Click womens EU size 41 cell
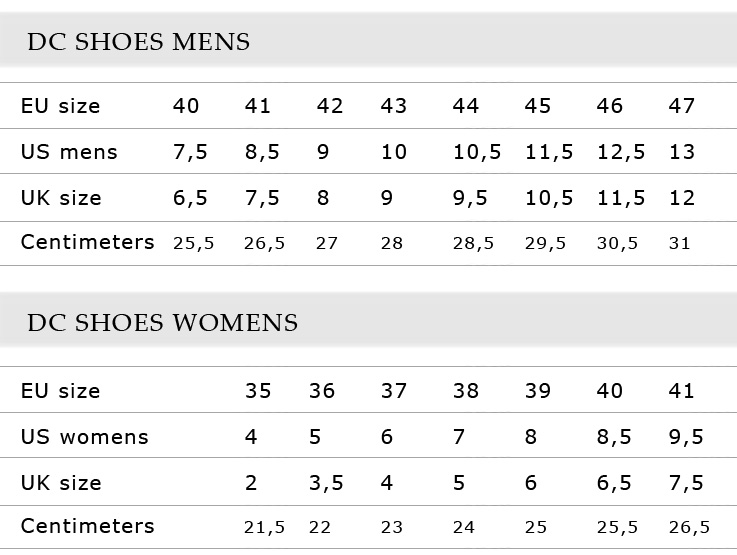Screen dimensions: 737x555 pos(682,391)
